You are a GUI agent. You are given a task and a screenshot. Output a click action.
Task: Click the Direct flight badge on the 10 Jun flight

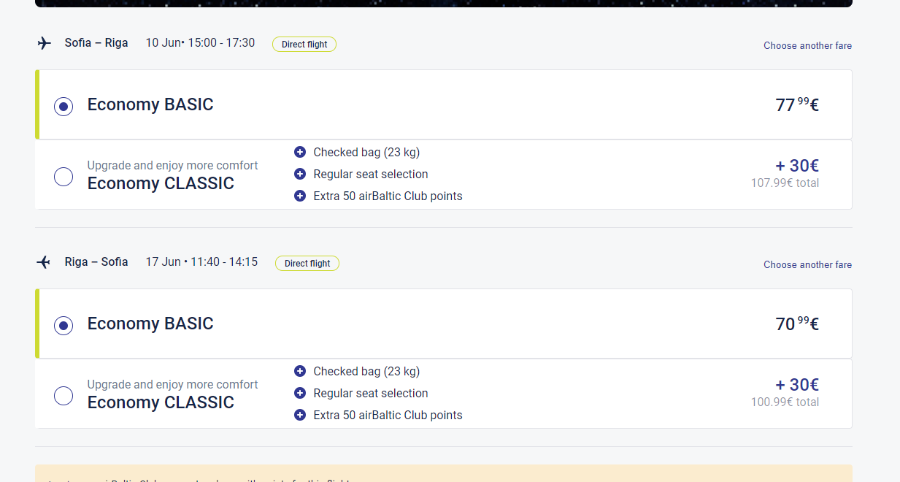point(304,44)
